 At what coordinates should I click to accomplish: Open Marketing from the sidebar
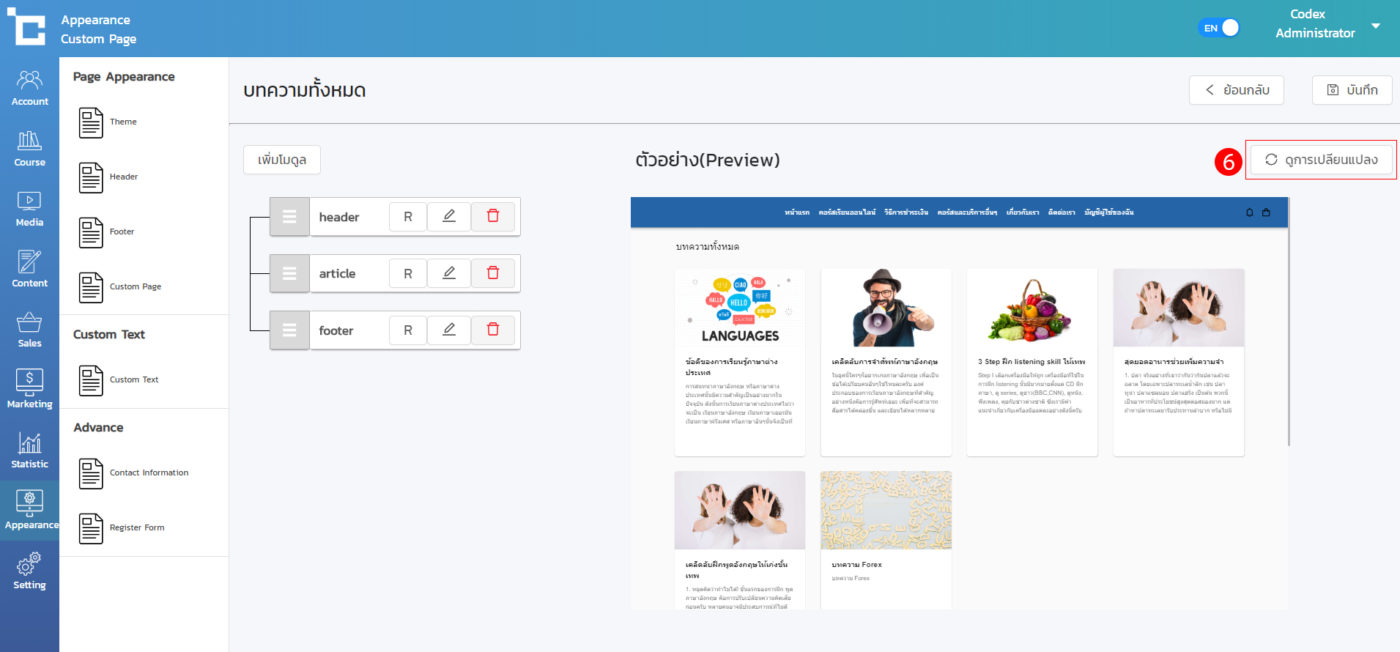(x=29, y=389)
